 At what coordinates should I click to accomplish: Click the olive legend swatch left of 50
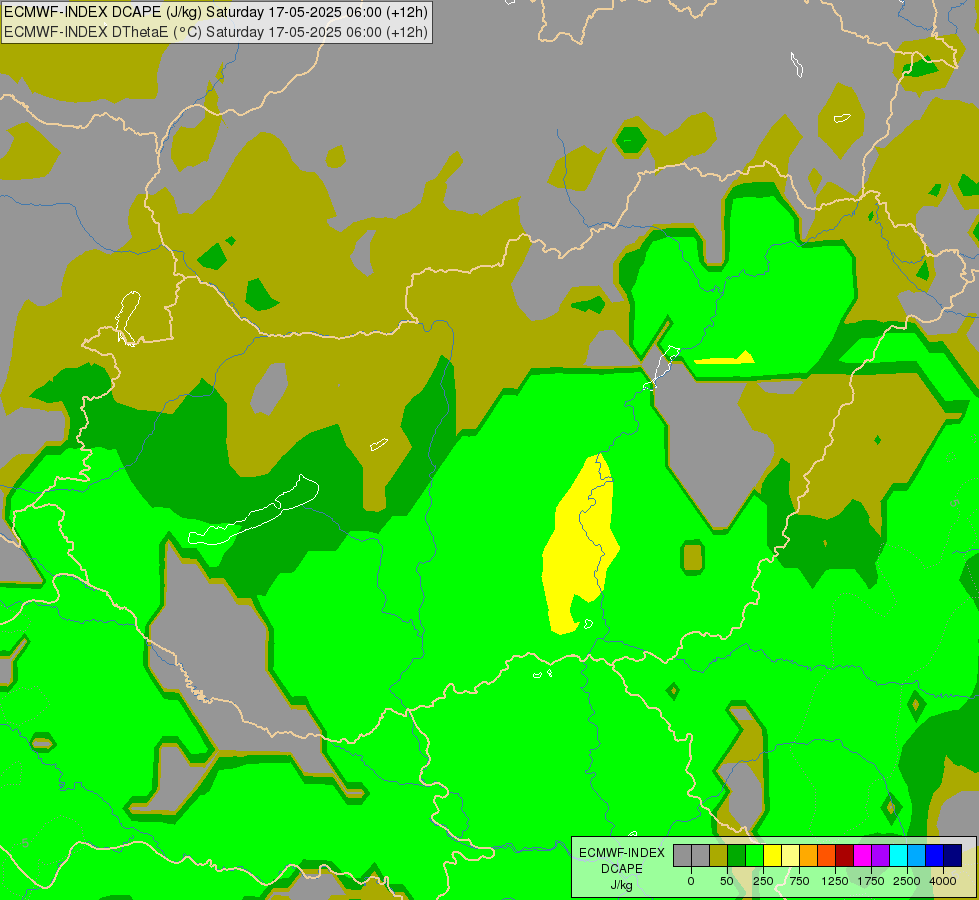[719, 855]
